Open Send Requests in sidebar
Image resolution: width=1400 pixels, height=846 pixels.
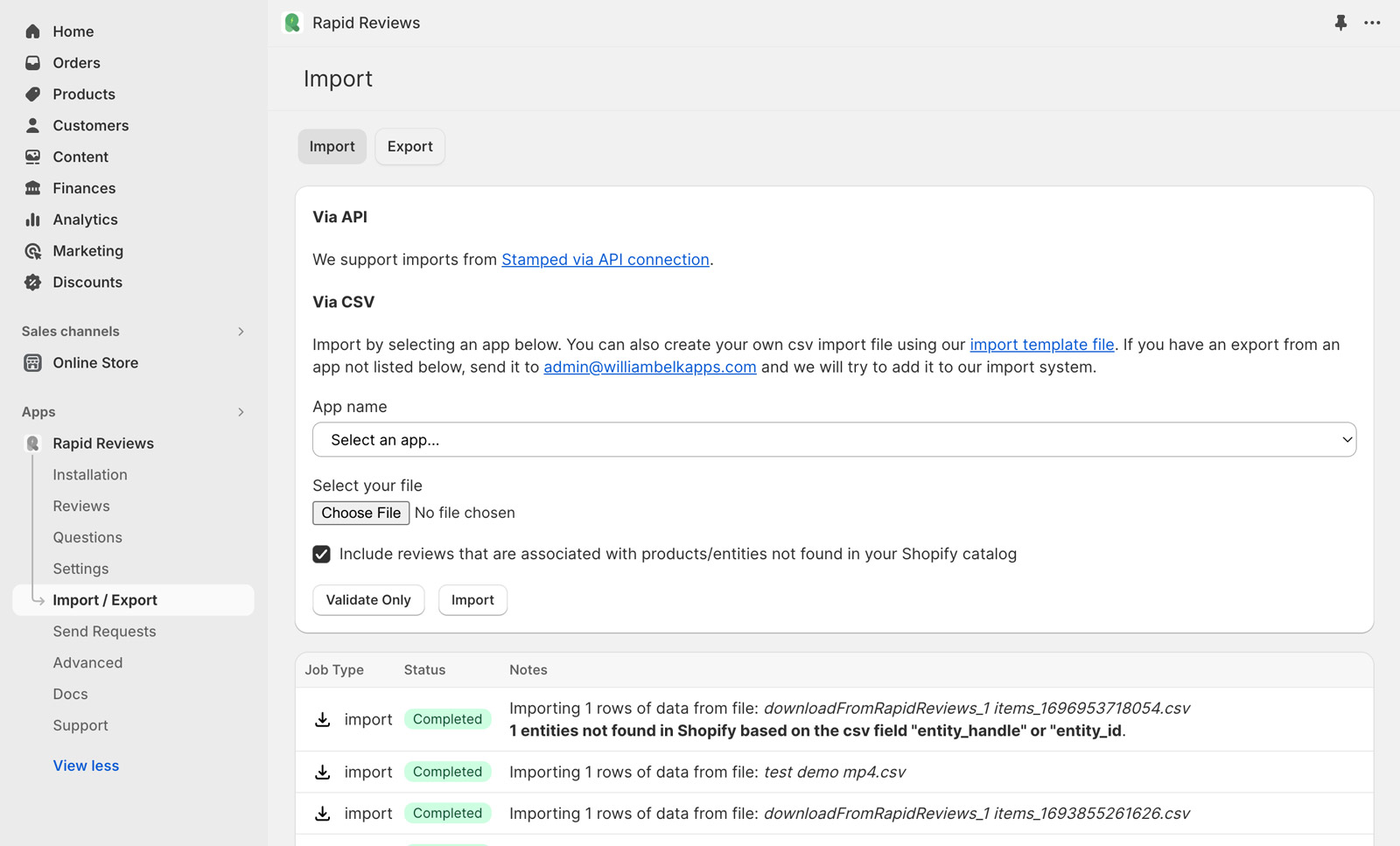click(x=104, y=632)
